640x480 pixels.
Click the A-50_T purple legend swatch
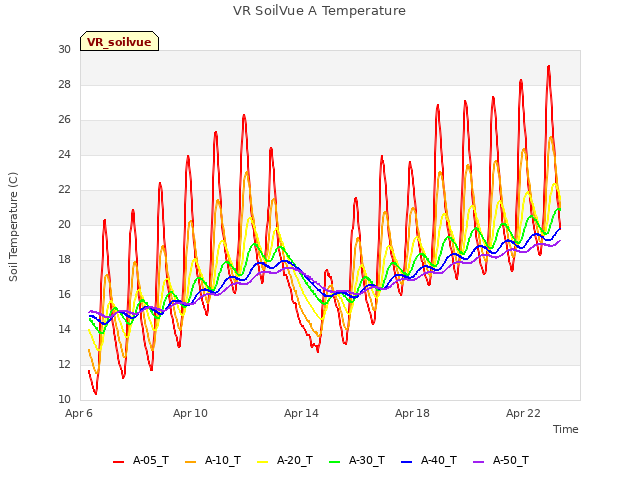click(x=478, y=462)
